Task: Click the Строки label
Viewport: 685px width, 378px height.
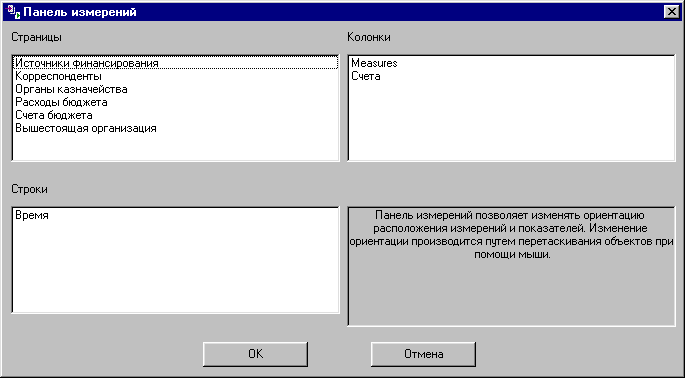Action: [x=29, y=190]
